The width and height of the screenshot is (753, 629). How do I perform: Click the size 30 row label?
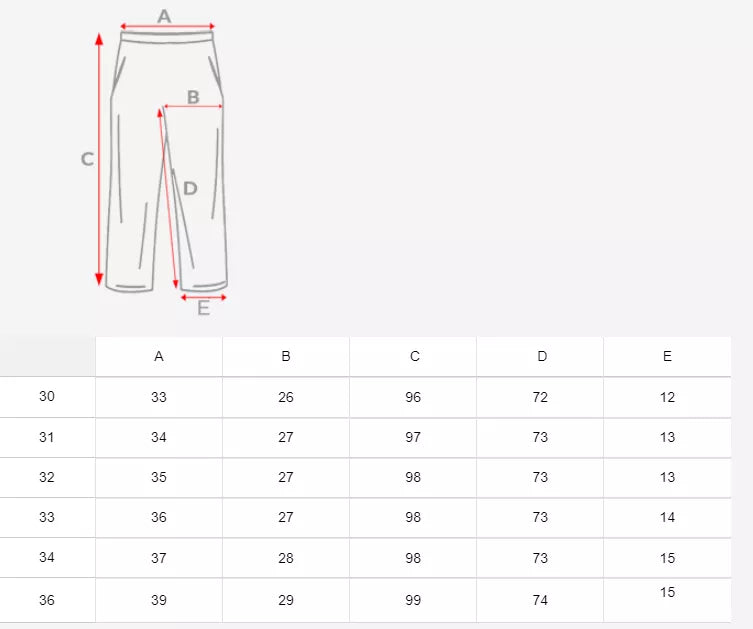47,397
